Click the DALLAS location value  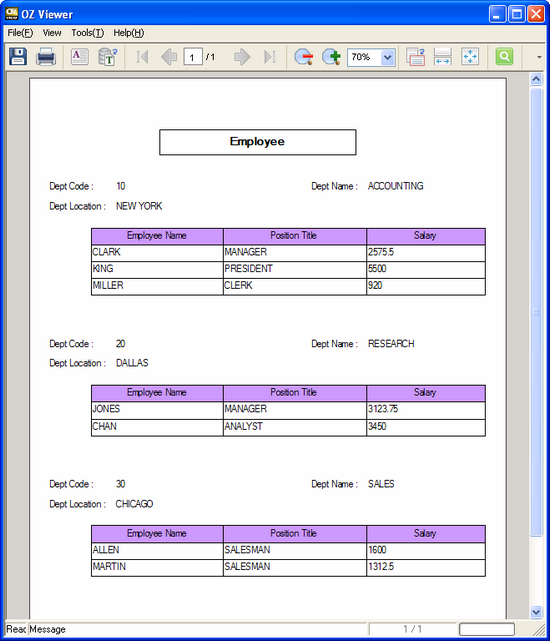click(x=132, y=363)
